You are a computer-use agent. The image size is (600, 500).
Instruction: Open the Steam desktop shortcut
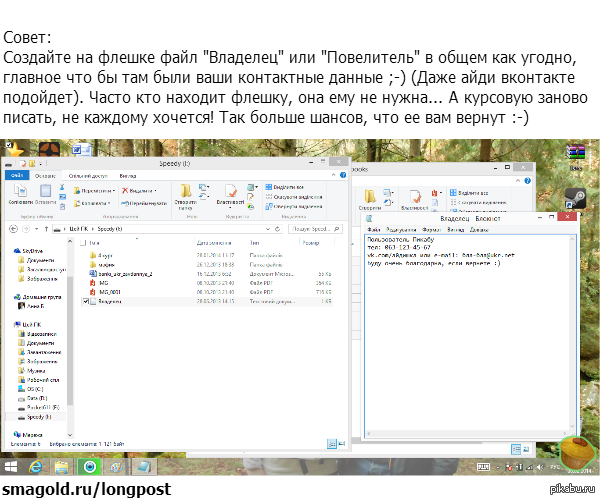point(575,197)
